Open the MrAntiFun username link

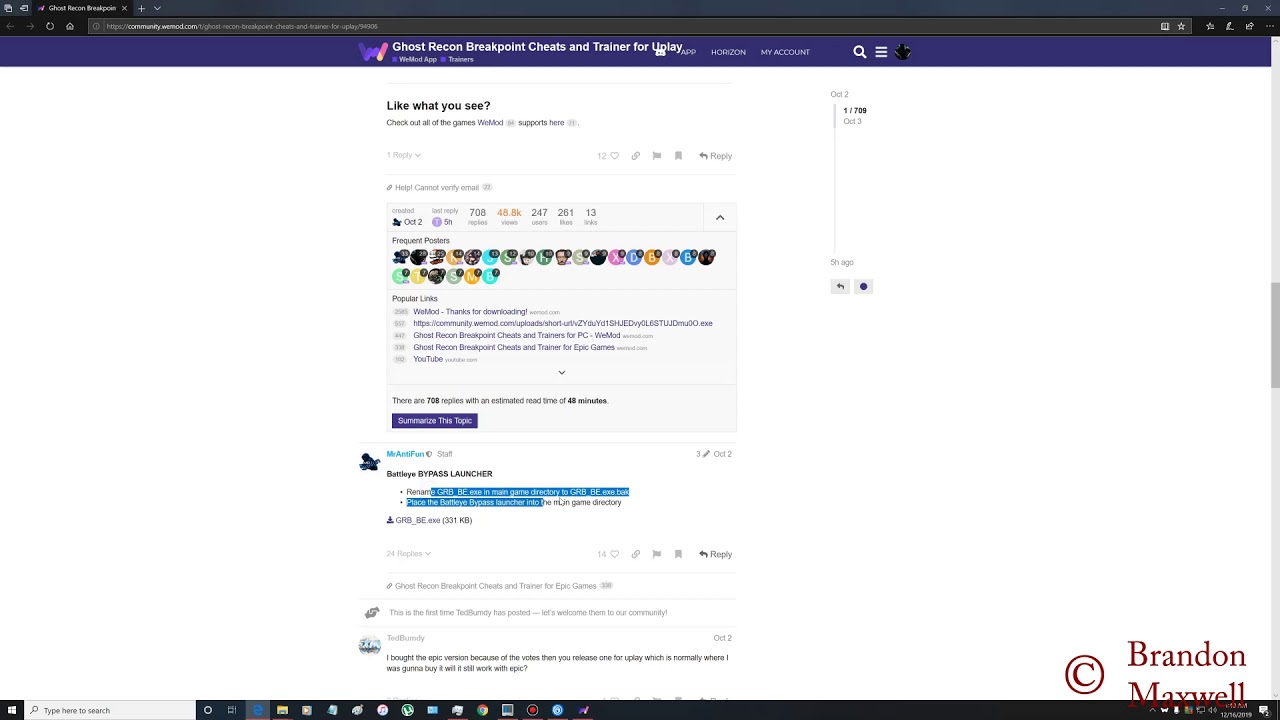pyautogui.click(x=405, y=454)
